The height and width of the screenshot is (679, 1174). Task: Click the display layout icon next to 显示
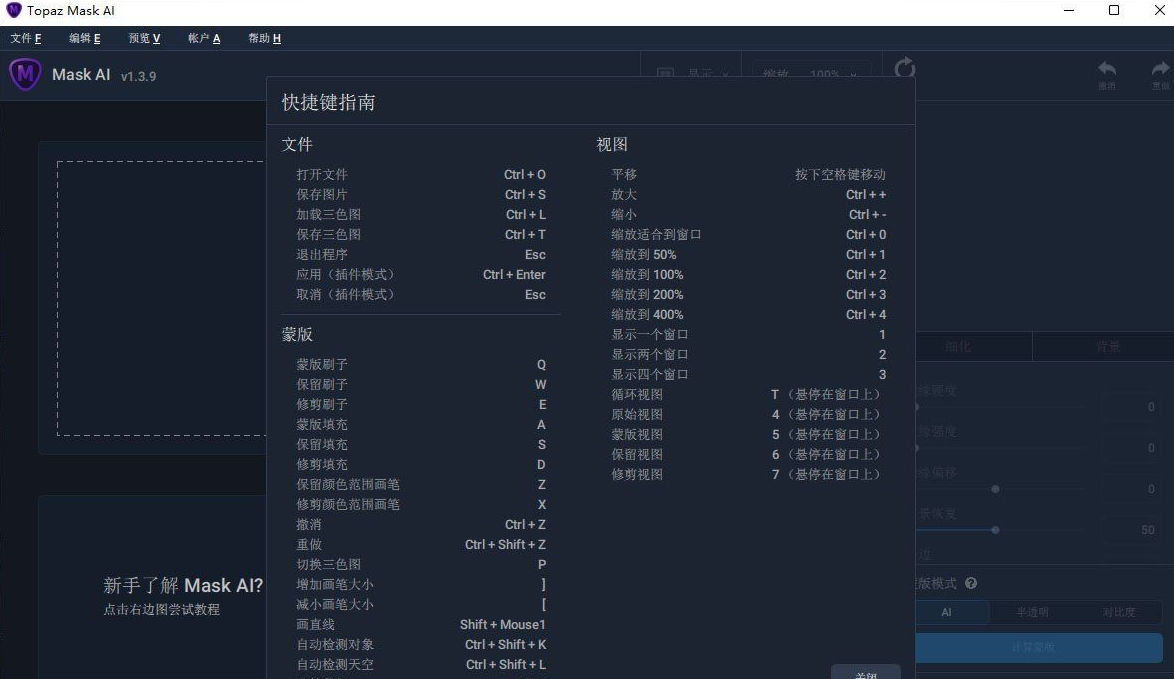click(x=665, y=74)
